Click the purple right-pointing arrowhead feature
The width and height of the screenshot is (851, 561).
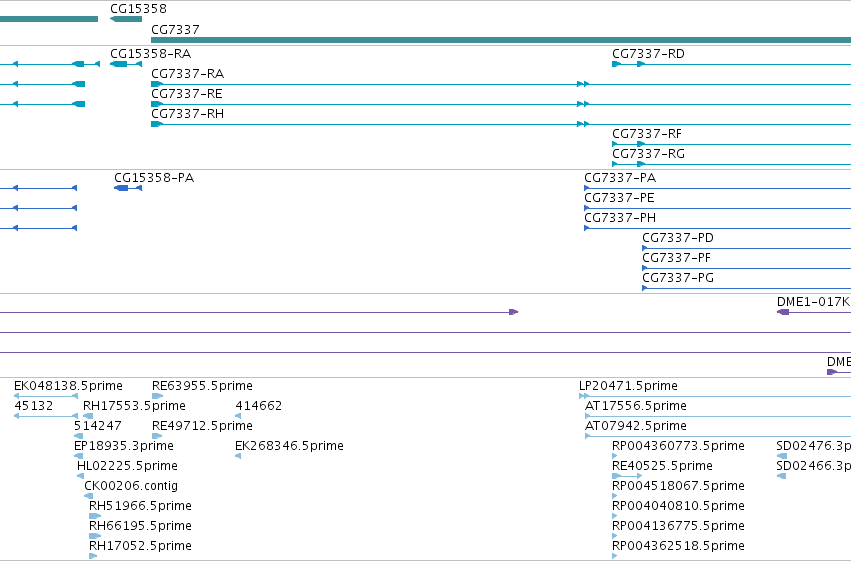tap(513, 312)
